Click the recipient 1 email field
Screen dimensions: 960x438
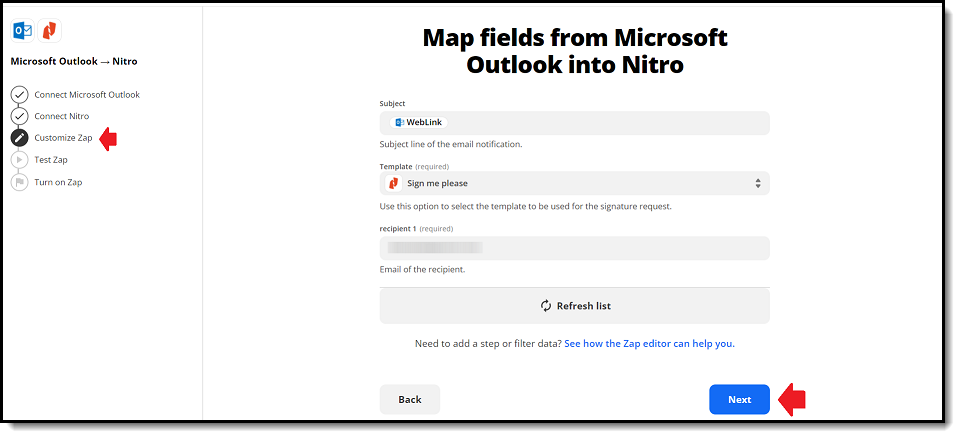click(574, 248)
